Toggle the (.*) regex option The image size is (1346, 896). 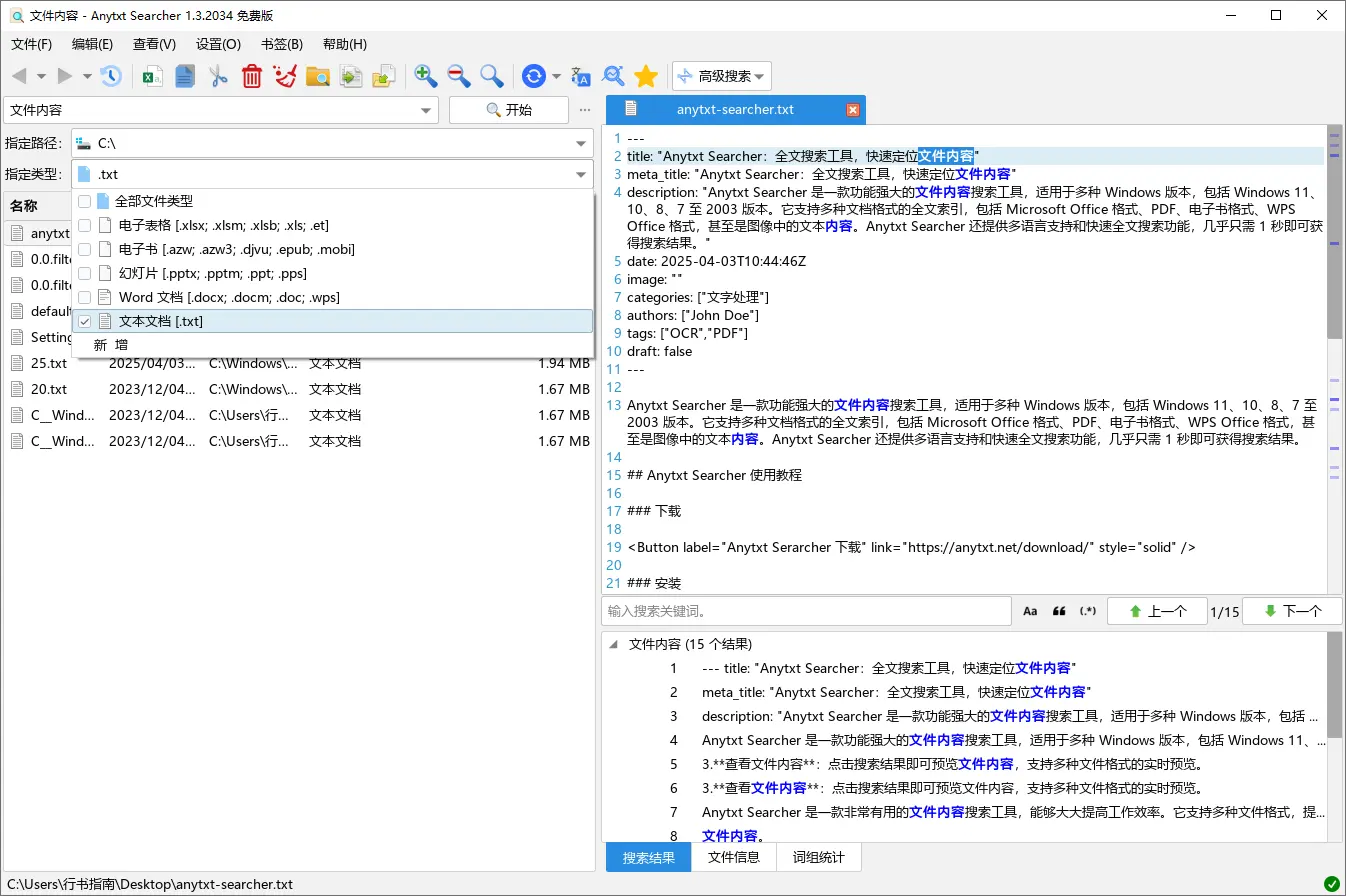(x=1088, y=611)
